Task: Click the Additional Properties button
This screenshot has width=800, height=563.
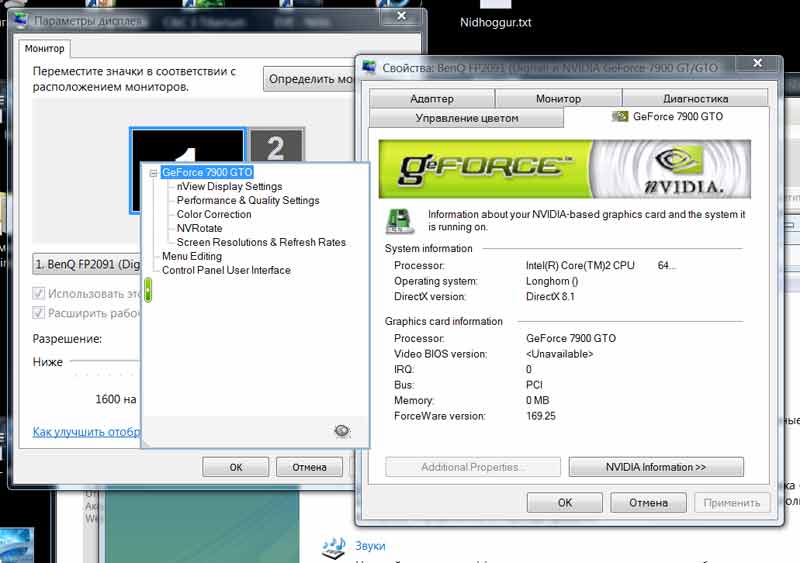Action: click(472, 467)
